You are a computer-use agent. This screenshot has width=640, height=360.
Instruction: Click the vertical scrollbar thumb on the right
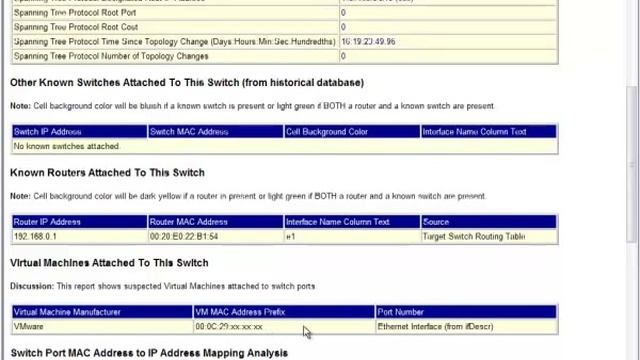tap(632, 163)
